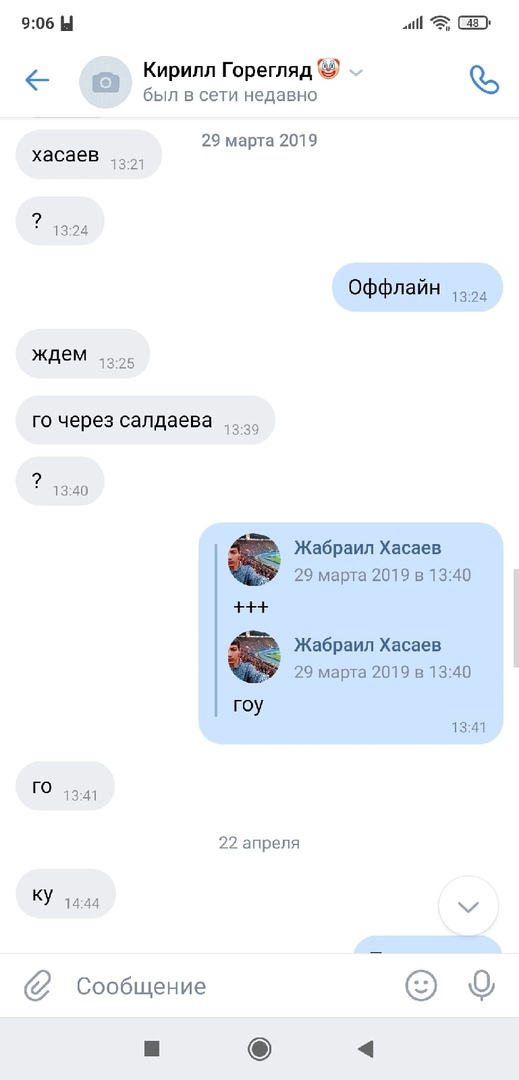Tap the Android back triangle button
This screenshot has height=1080, width=519.
click(366, 1049)
